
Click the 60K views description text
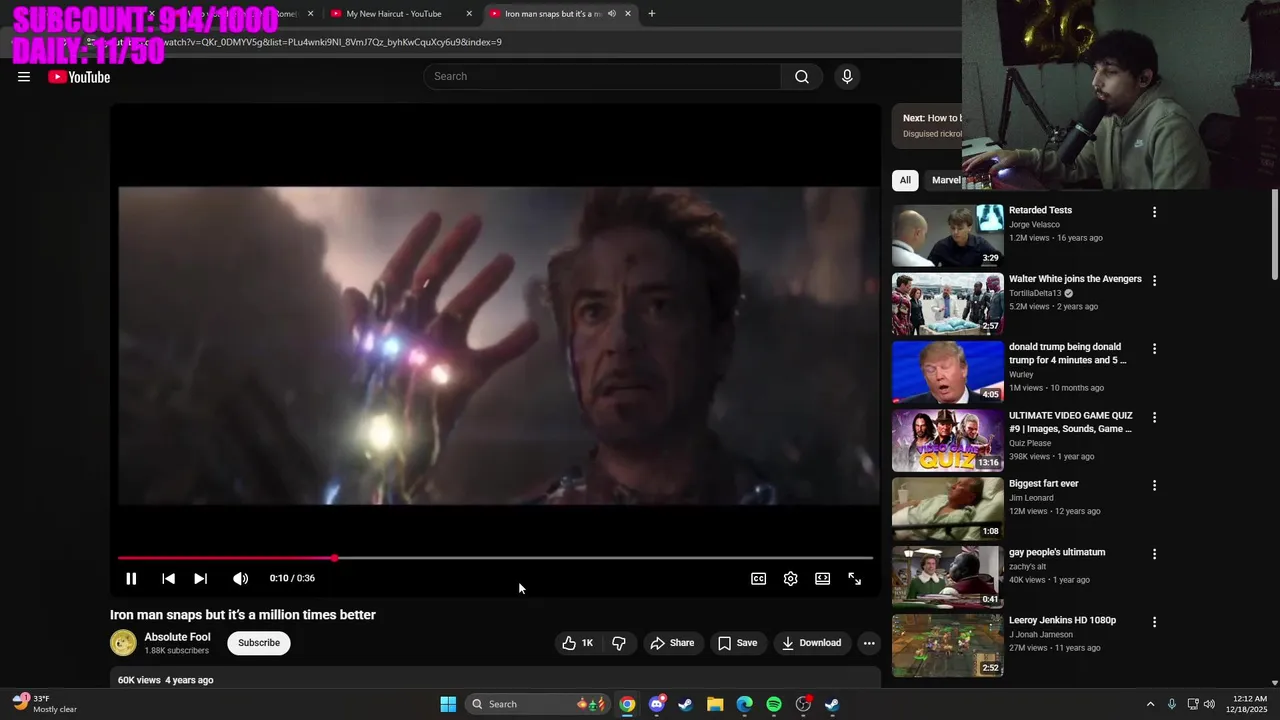coord(165,680)
